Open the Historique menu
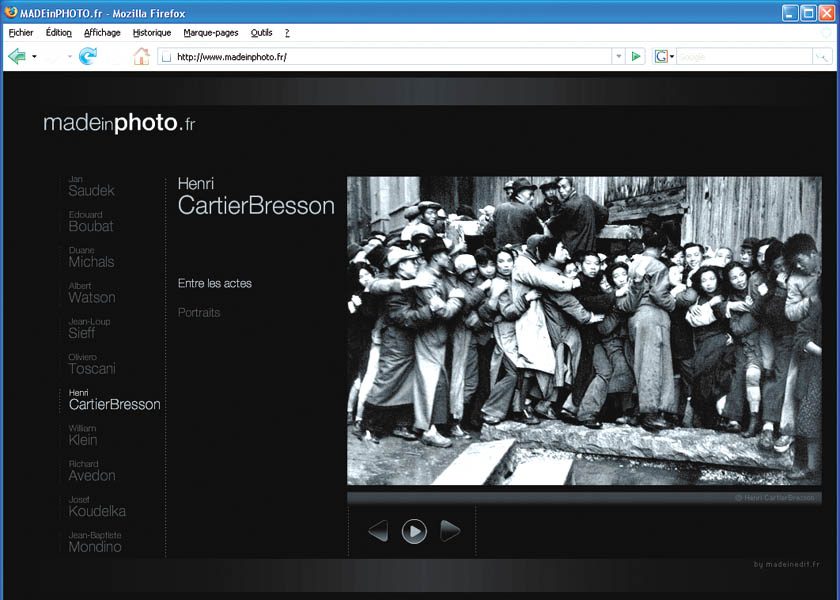840x600 pixels. pos(152,33)
